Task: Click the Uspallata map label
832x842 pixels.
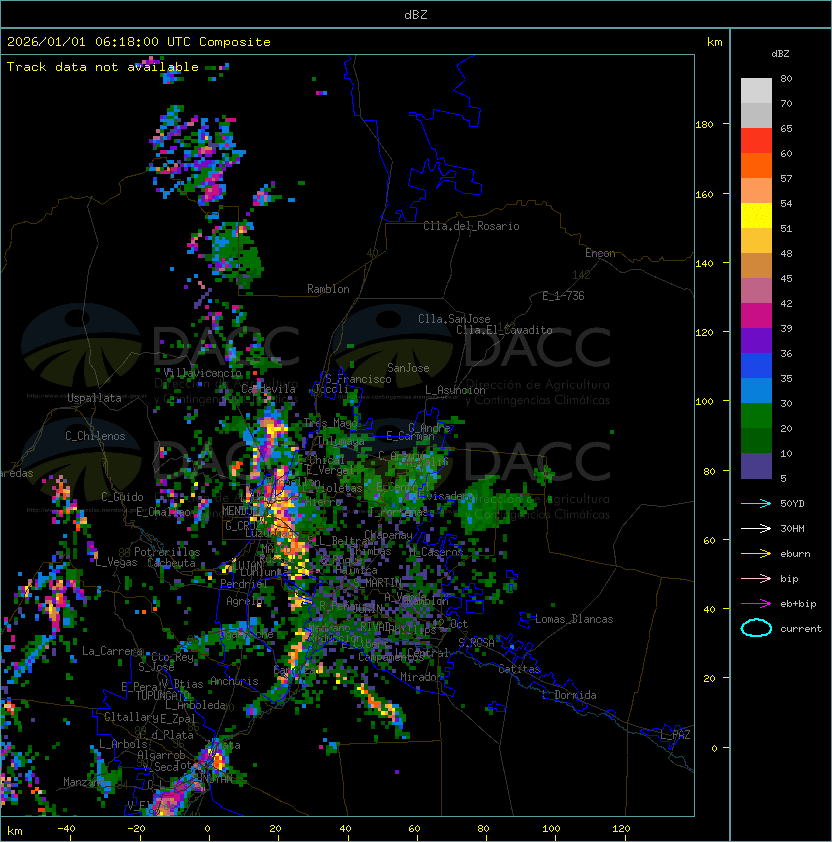Action: click(94, 398)
